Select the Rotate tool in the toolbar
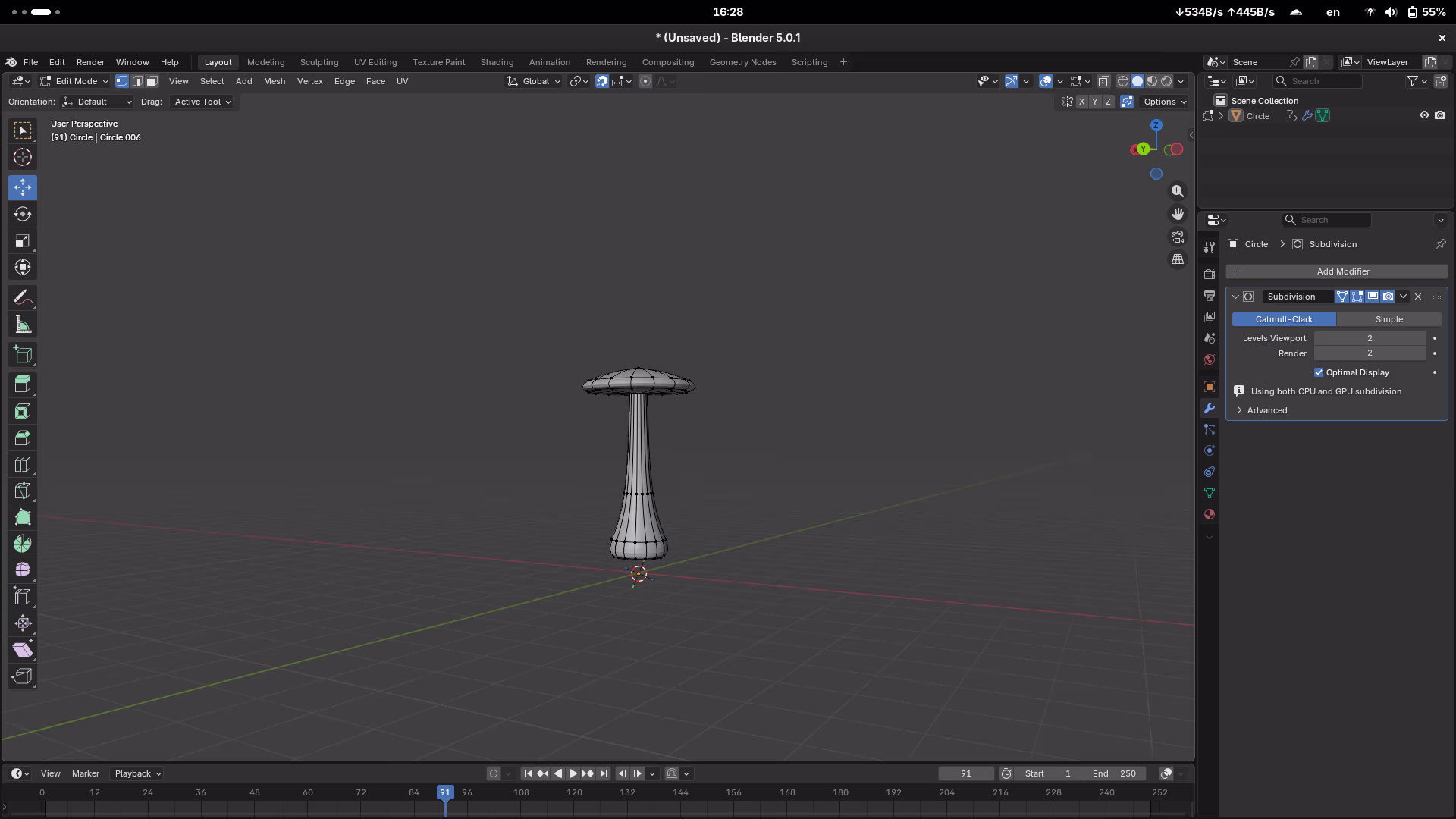This screenshot has width=1456, height=819. click(x=22, y=214)
